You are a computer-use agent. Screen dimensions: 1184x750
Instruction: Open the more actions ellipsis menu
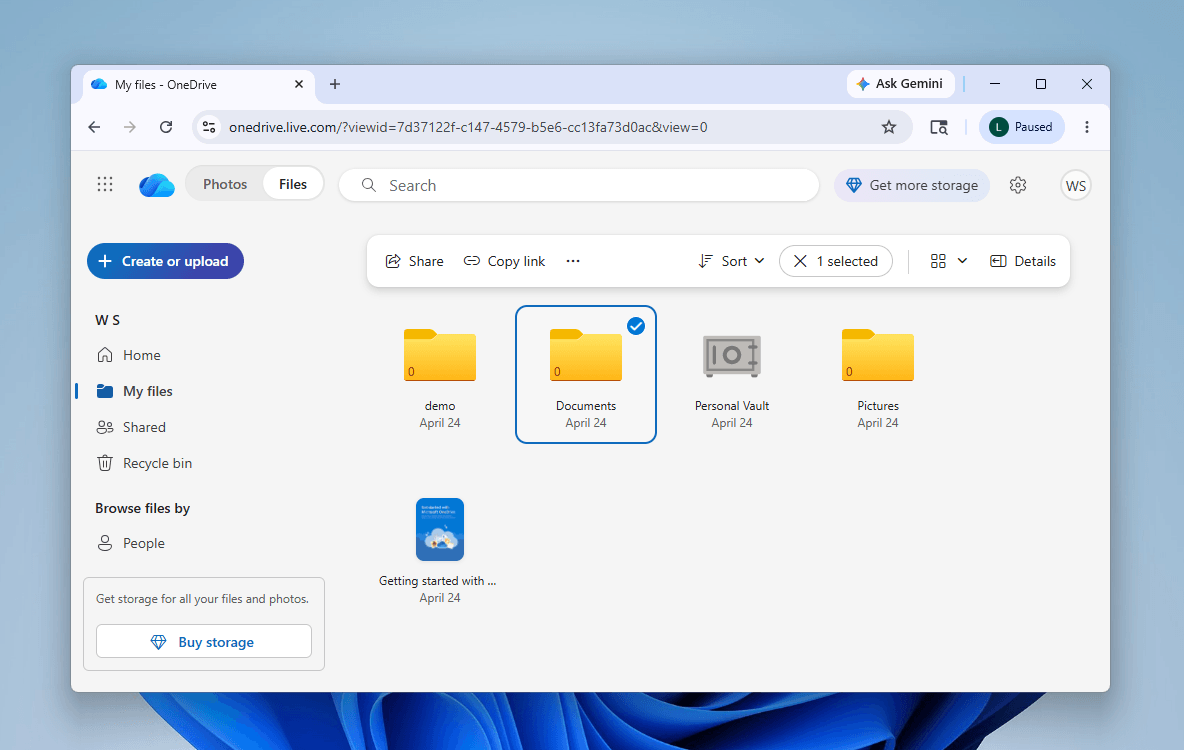click(573, 261)
